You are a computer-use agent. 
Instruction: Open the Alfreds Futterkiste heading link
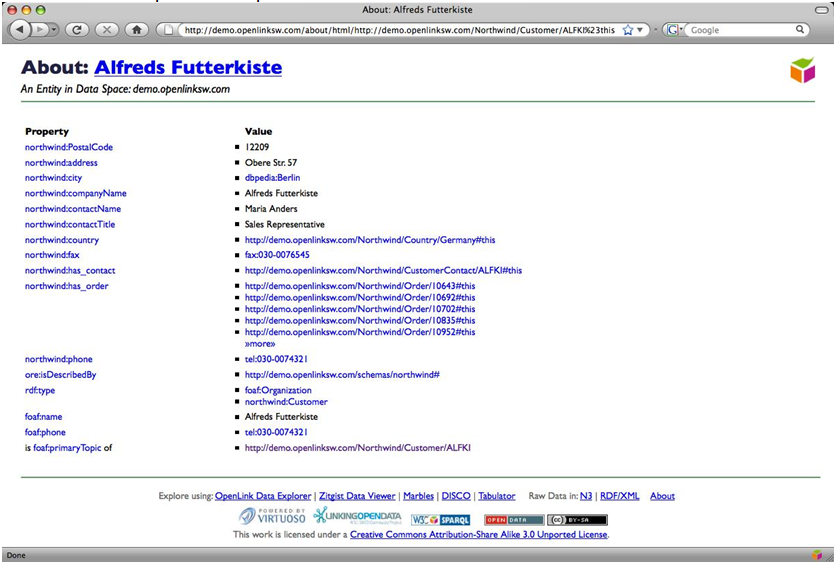pyautogui.click(x=188, y=67)
